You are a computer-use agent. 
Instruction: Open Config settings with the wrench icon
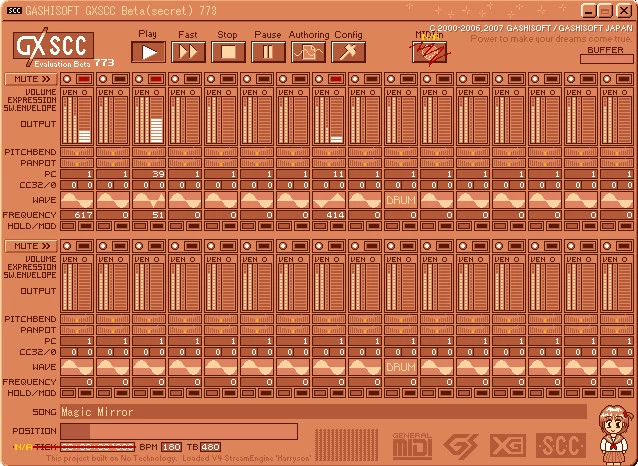click(x=348, y=52)
